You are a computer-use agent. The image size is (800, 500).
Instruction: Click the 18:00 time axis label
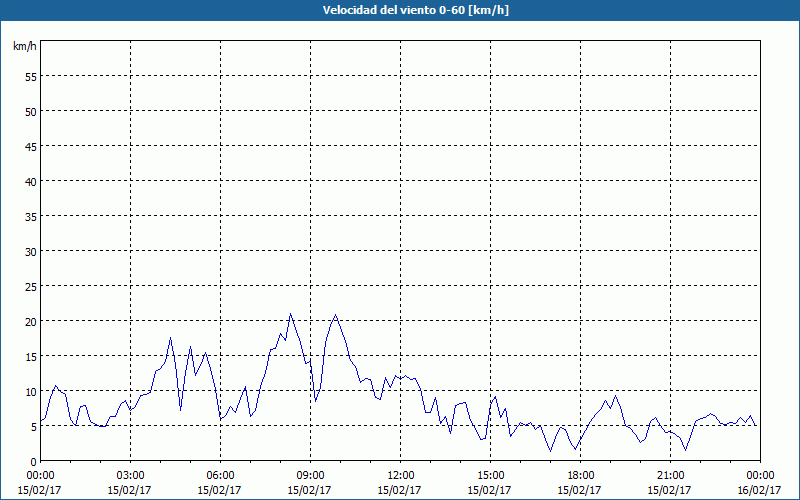[x=580, y=476]
